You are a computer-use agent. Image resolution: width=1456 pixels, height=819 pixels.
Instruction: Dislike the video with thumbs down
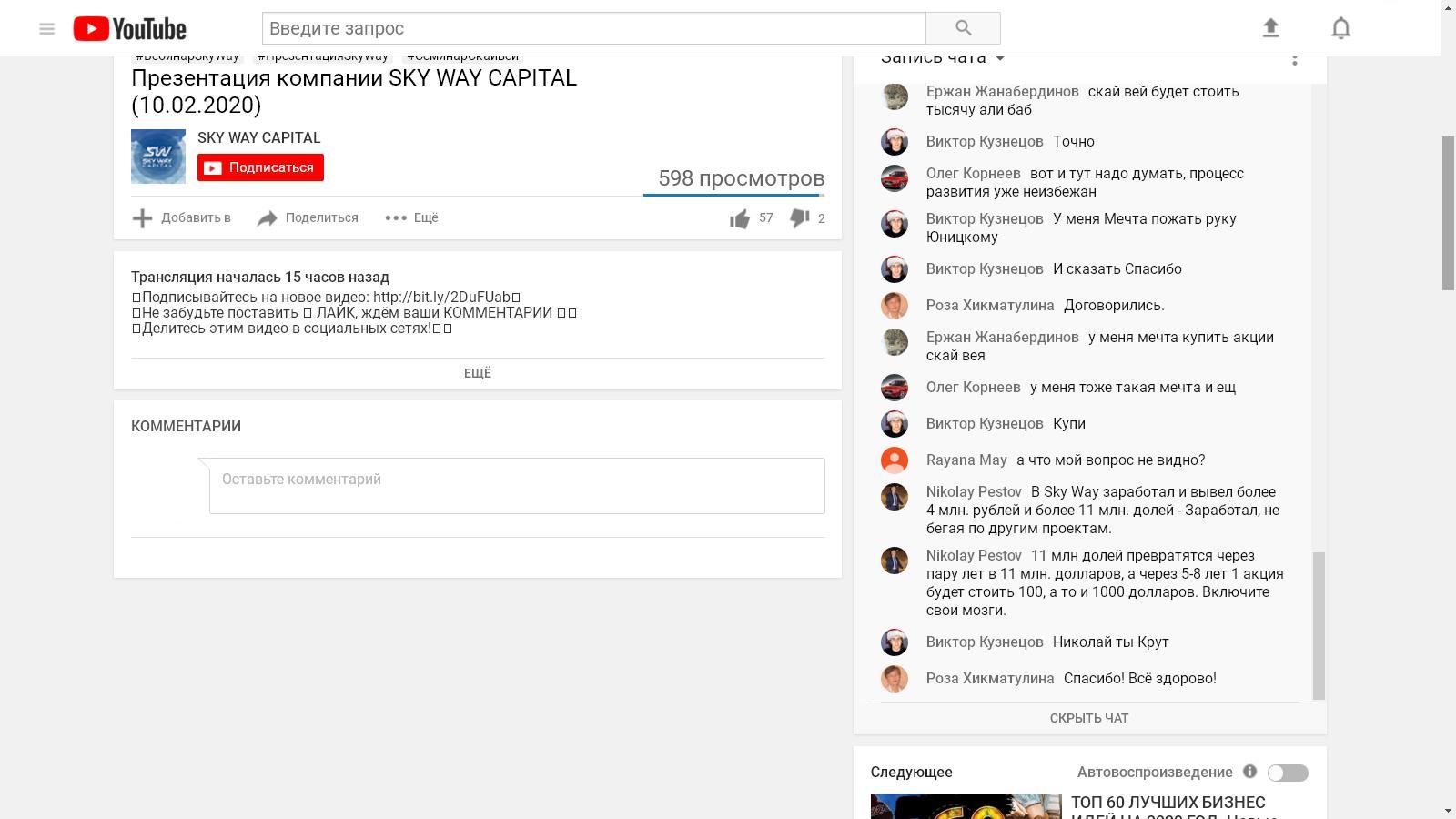[x=800, y=218]
